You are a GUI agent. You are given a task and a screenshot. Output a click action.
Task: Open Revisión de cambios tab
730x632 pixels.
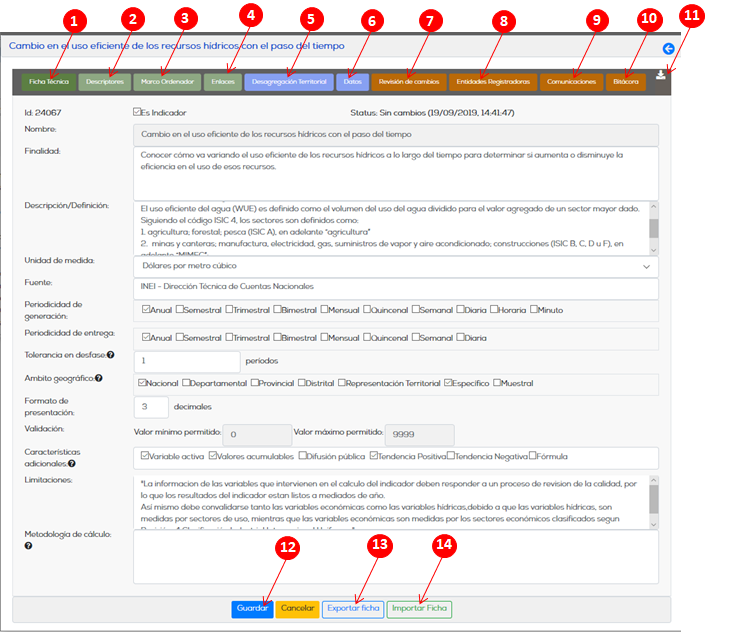(409, 82)
